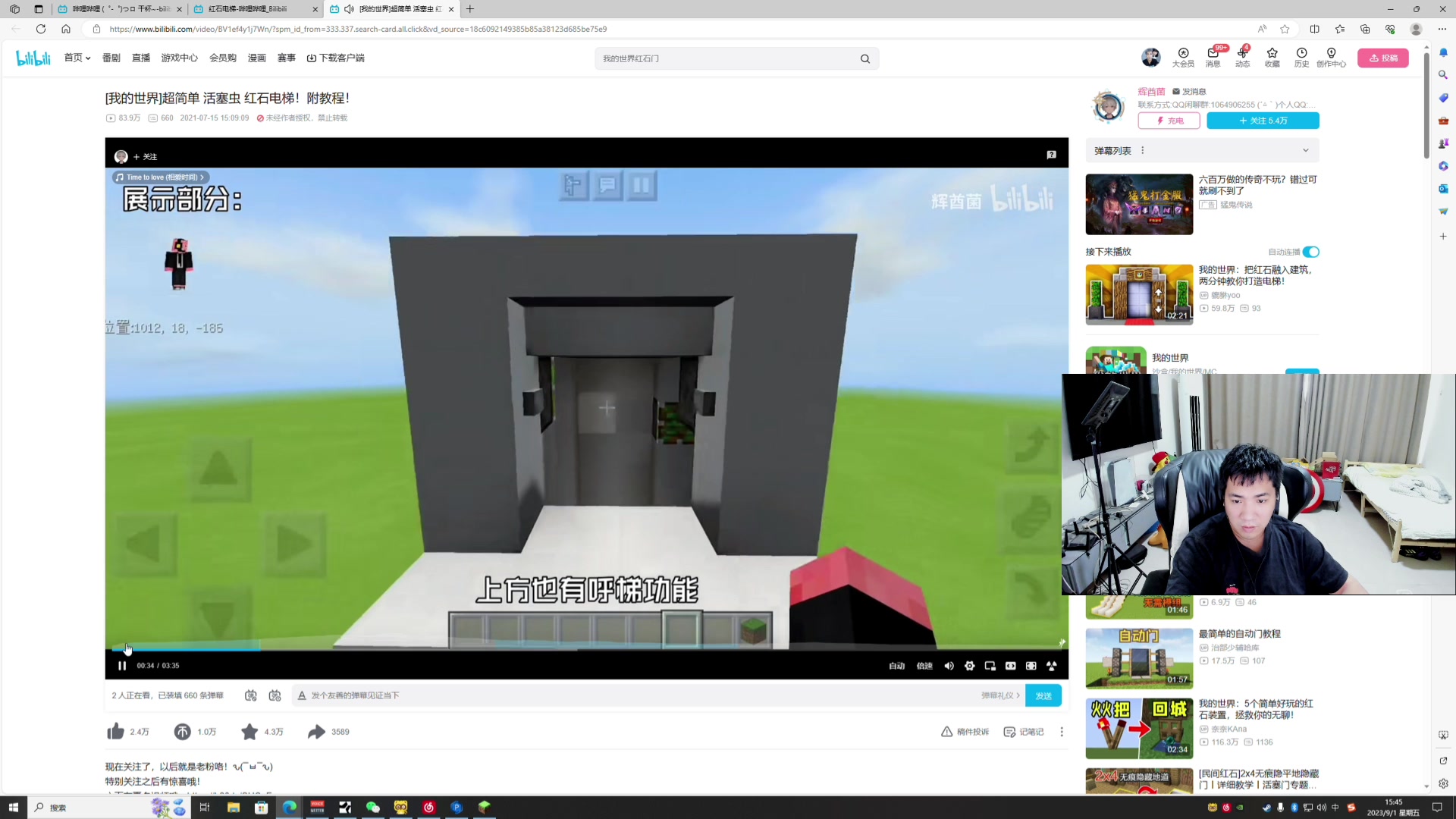Open 漫画 menu item
The image size is (1456, 819).
257,58
